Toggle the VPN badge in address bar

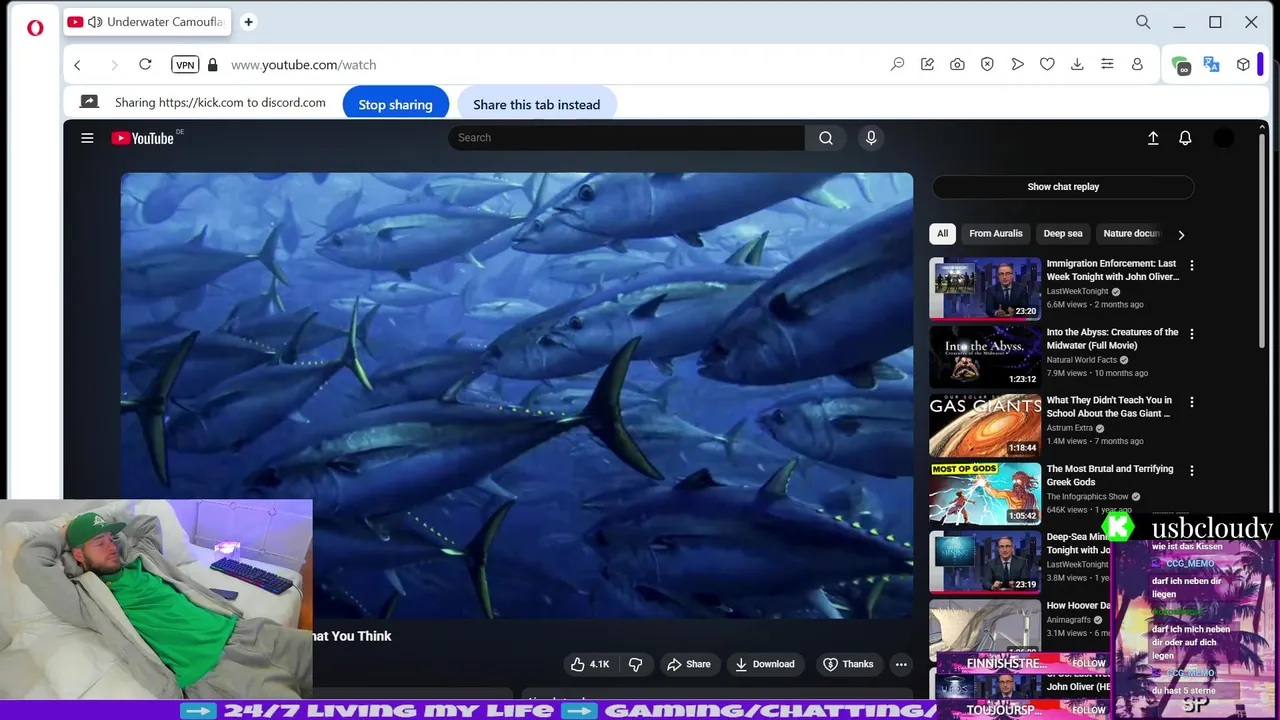tap(185, 65)
